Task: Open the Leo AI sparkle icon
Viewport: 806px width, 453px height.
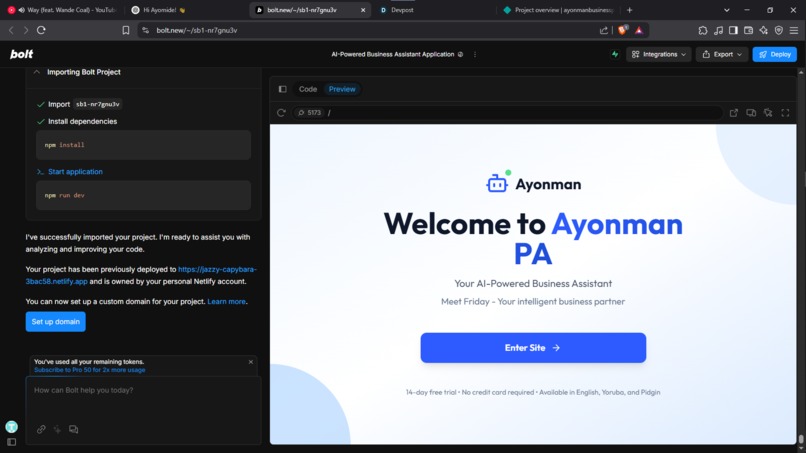Action: (764, 30)
